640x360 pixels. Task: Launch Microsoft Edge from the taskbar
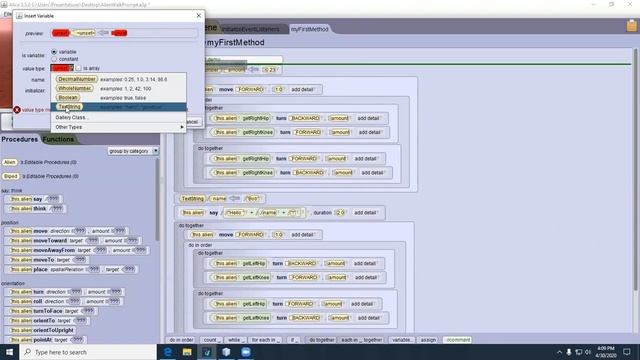168,352
